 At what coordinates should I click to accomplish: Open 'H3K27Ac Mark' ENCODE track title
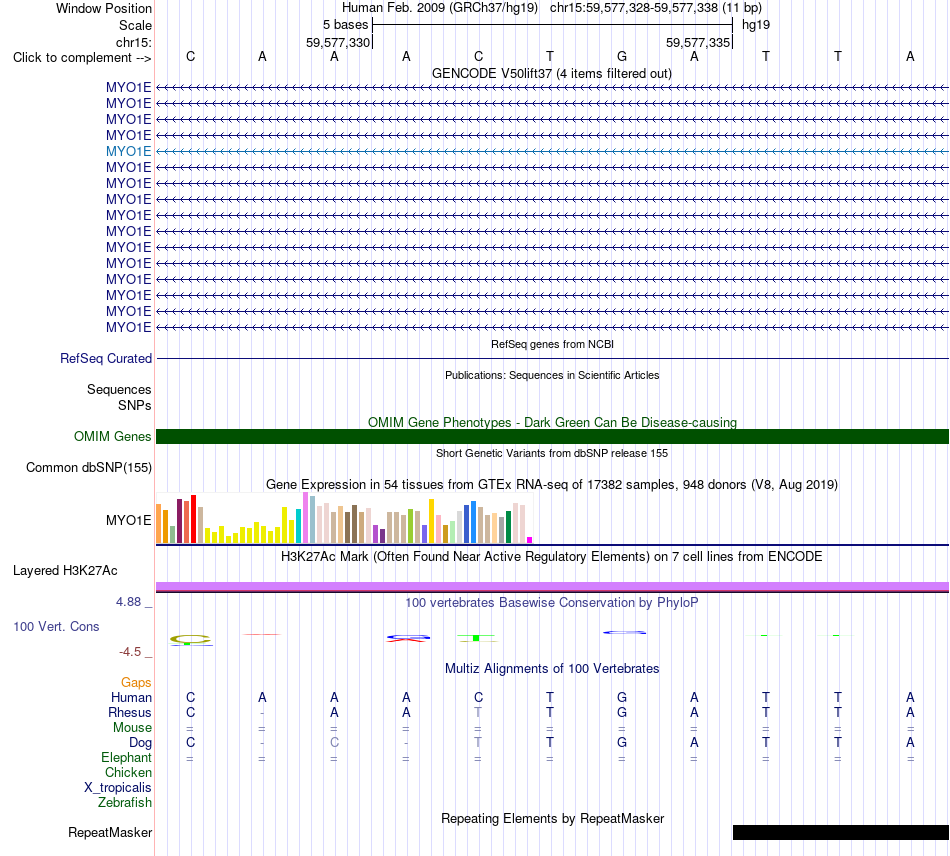(x=552, y=557)
